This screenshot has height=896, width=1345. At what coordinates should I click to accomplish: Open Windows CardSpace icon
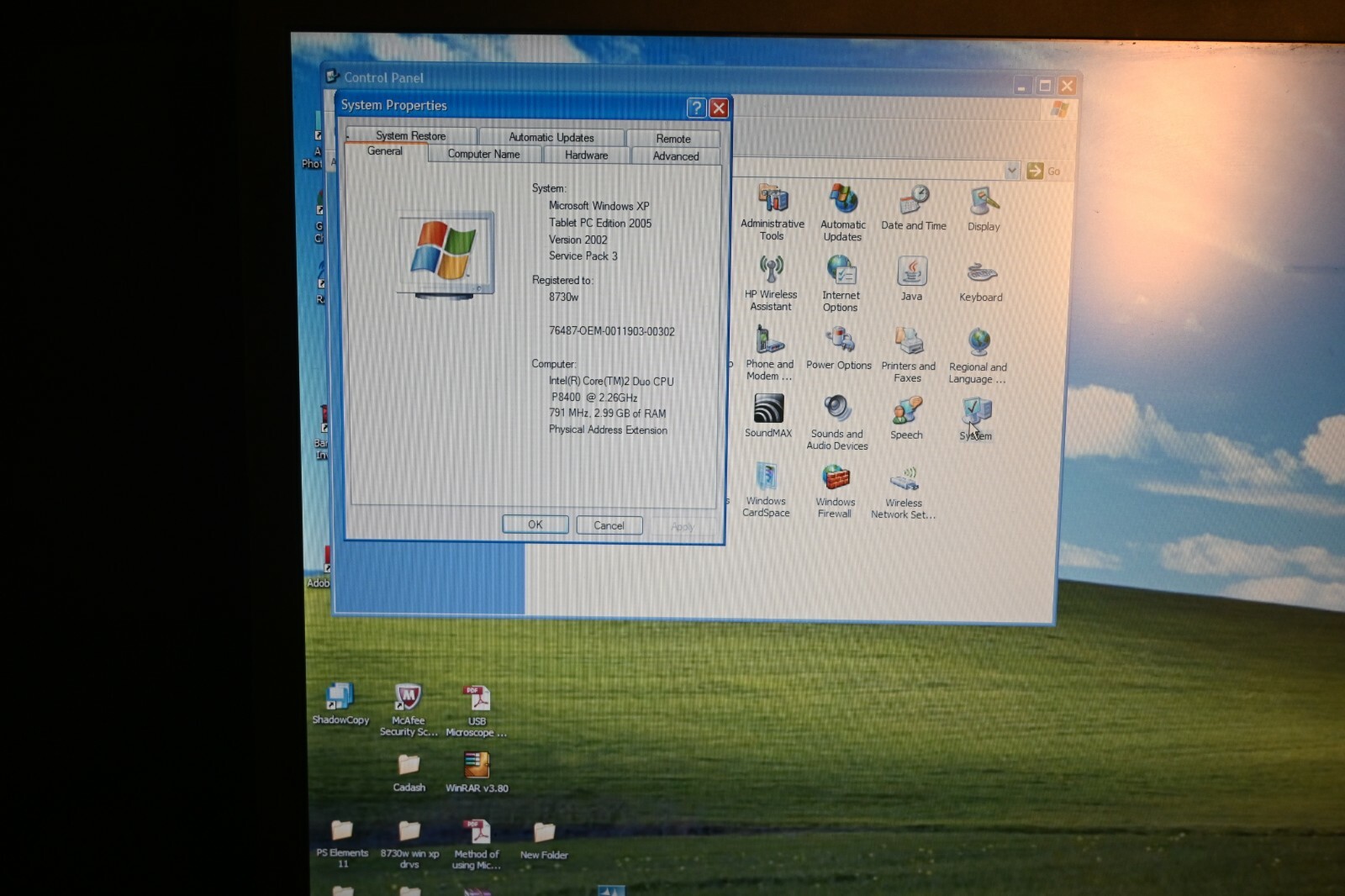[766, 489]
